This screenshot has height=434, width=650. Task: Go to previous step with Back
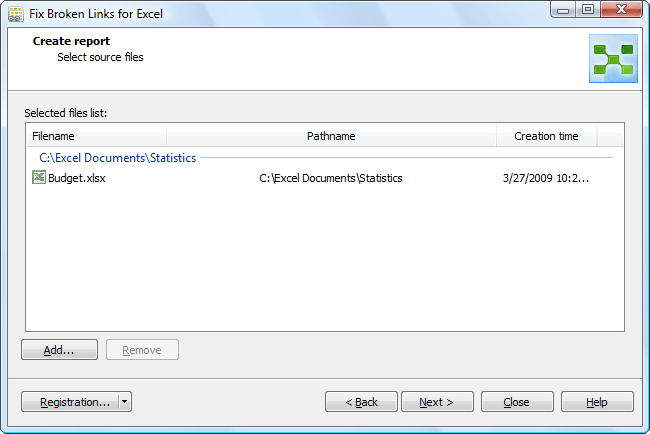pos(361,402)
